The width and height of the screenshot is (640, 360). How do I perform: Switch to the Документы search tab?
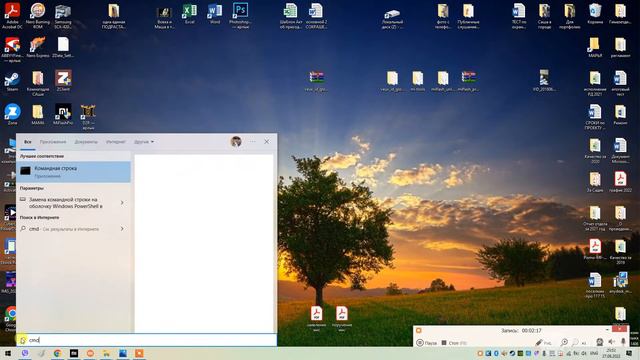click(86, 142)
